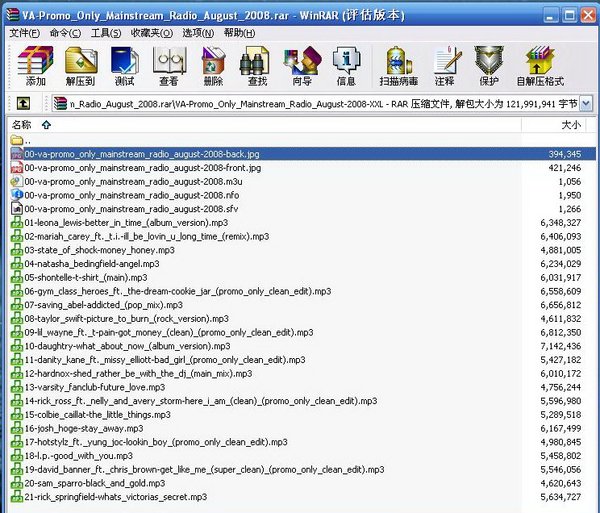This screenshot has width=600, height=513.
Task: Select 15-colbie_caillat-the_little_things.mp3
Action: [98, 415]
